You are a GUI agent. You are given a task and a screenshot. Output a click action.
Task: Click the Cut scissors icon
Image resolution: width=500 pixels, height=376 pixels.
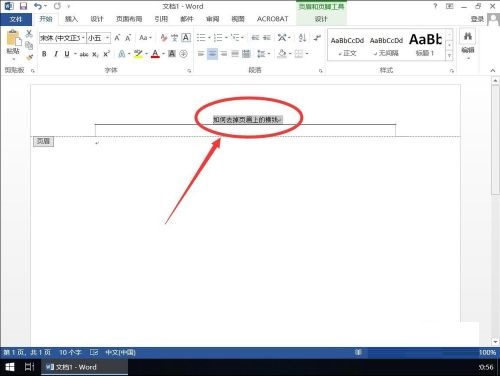(x=29, y=33)
